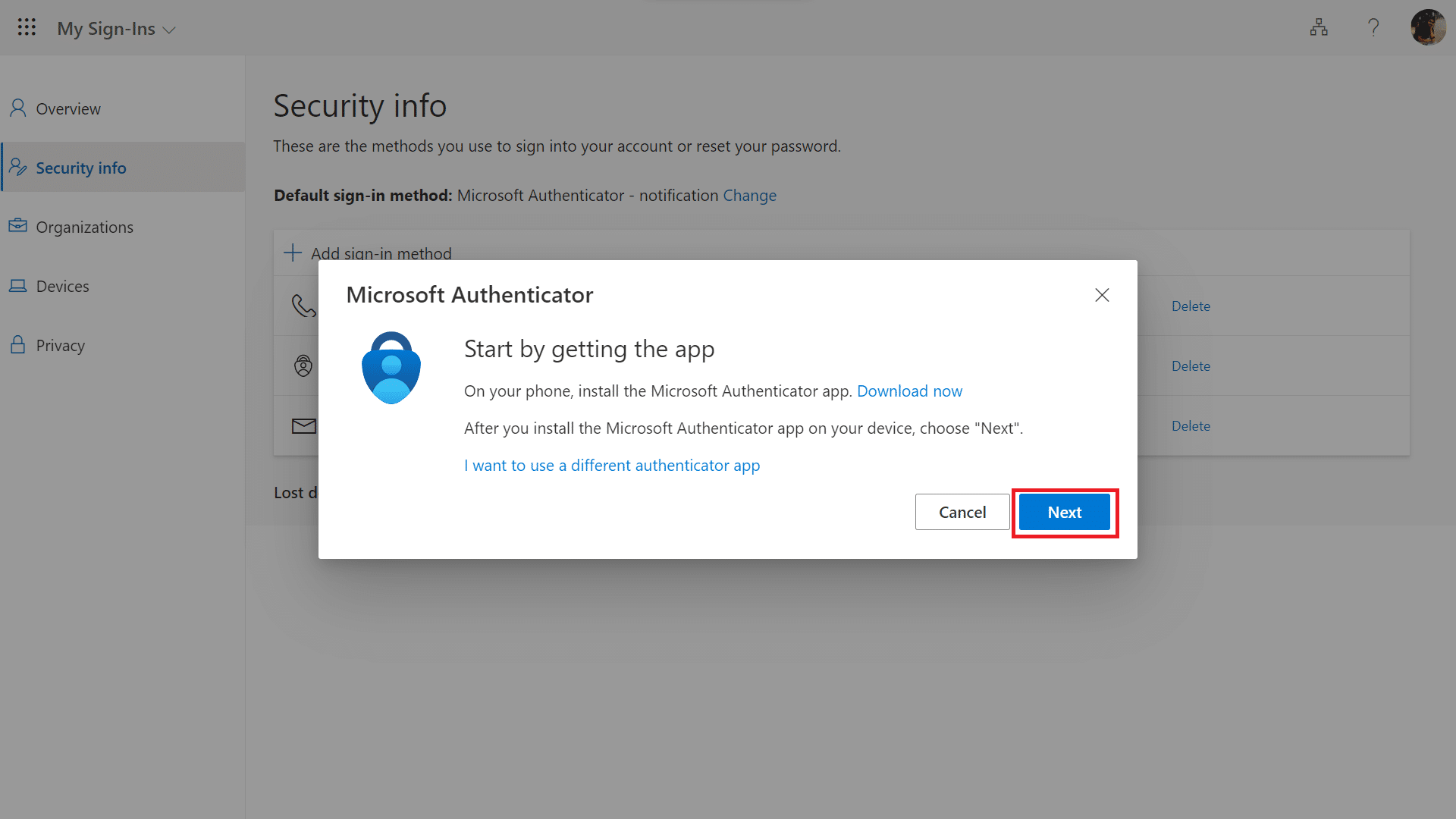Click the Security info navigation icon
This screenshot has height=819, width=1456.
click(19, 167)
